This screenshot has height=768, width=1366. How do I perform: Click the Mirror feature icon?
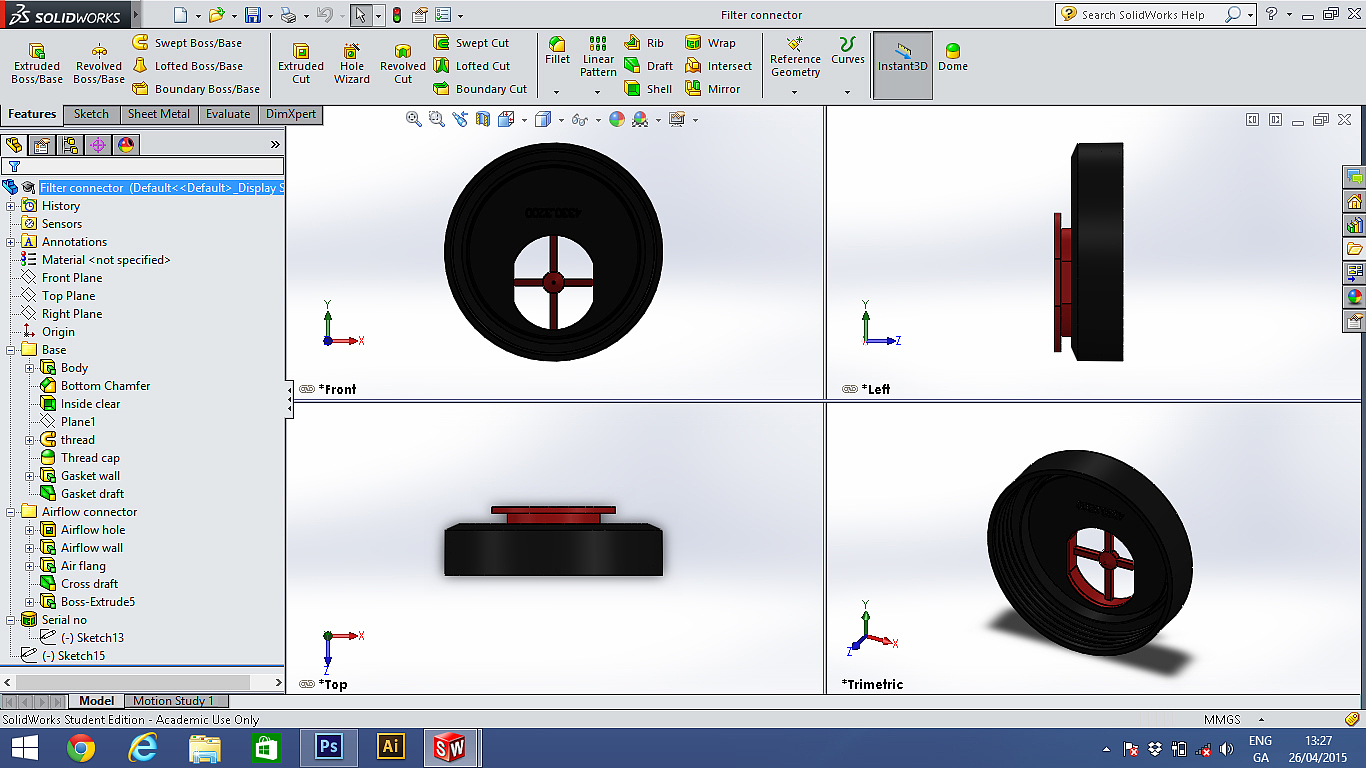[x=713, y=89]
